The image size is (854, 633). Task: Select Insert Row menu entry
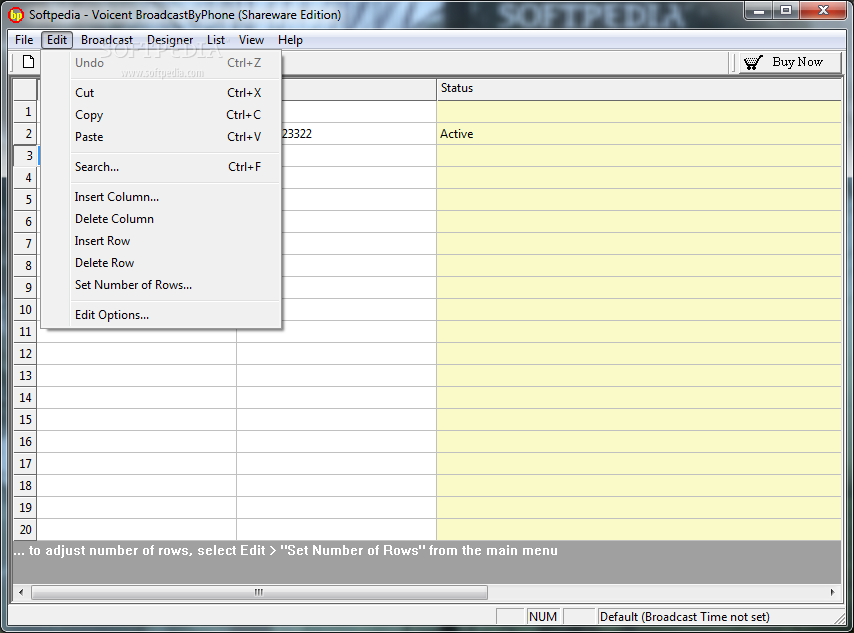click(161, 241)
